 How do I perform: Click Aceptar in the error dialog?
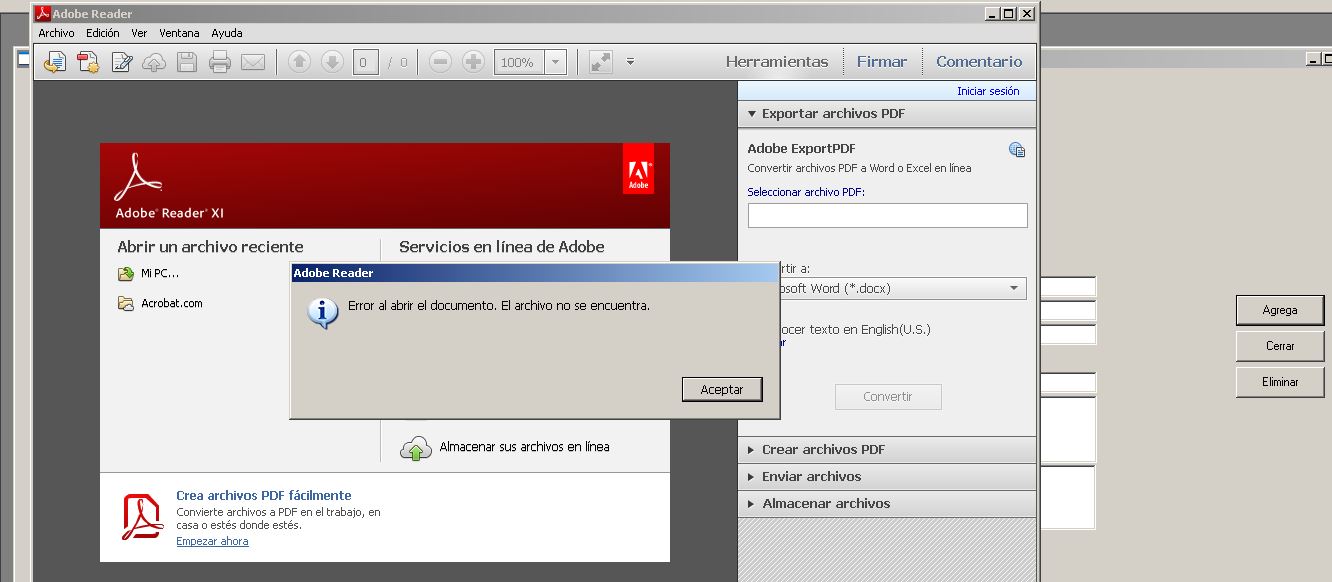pos(722,389)
